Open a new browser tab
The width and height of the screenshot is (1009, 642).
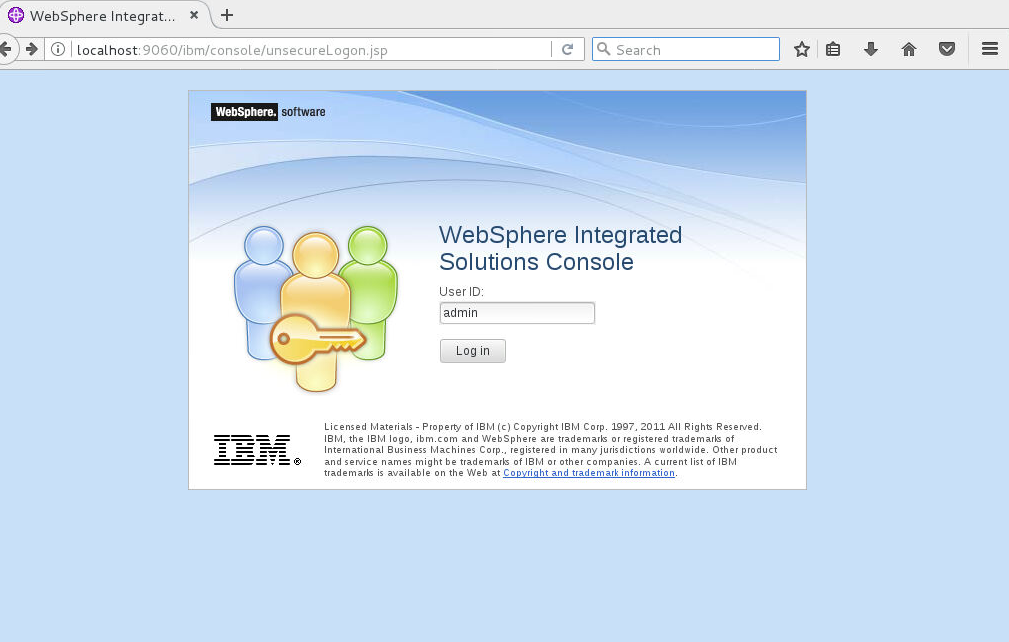(x=227, y=15)
